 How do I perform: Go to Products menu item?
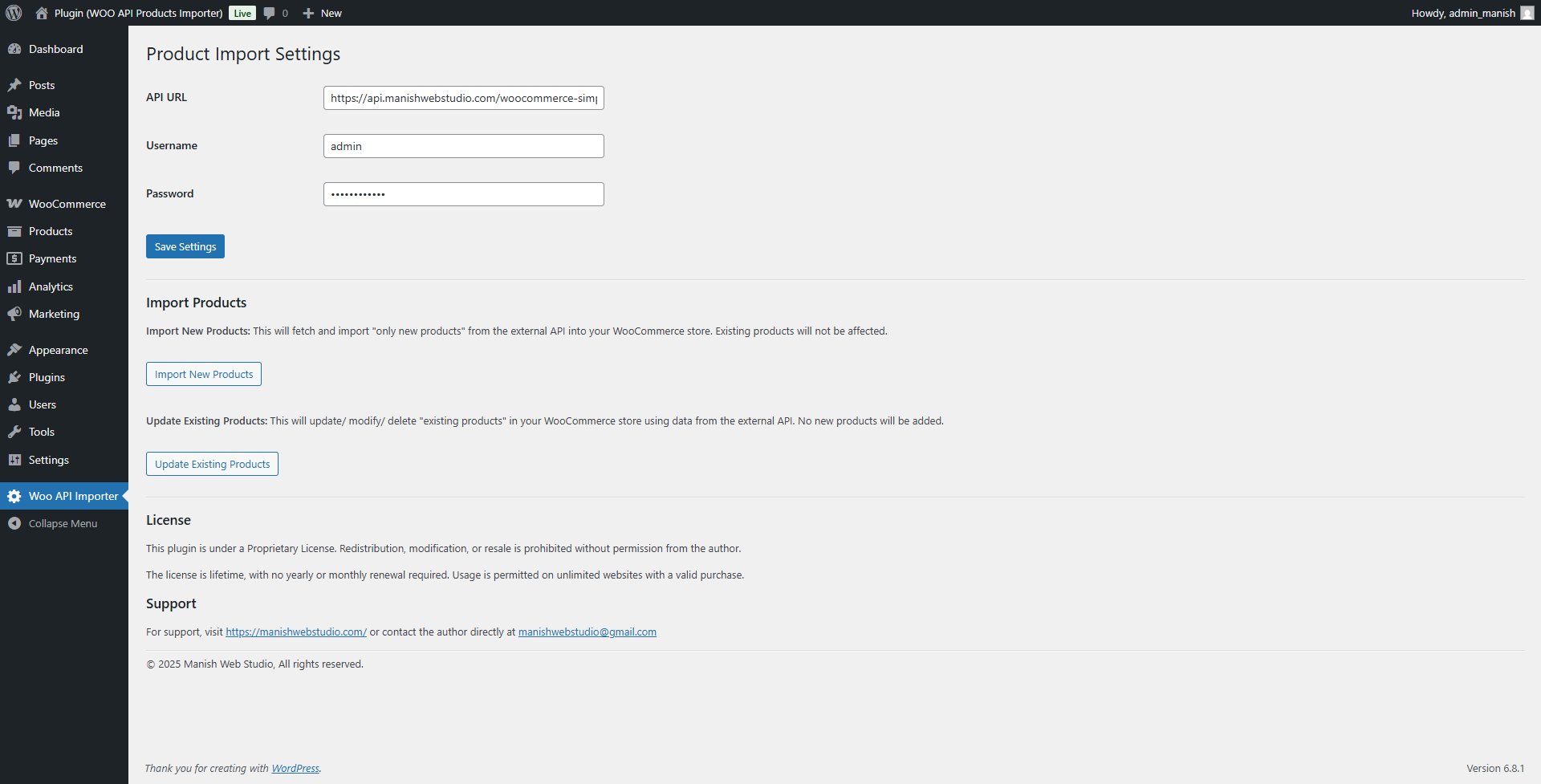coord(51,231)
